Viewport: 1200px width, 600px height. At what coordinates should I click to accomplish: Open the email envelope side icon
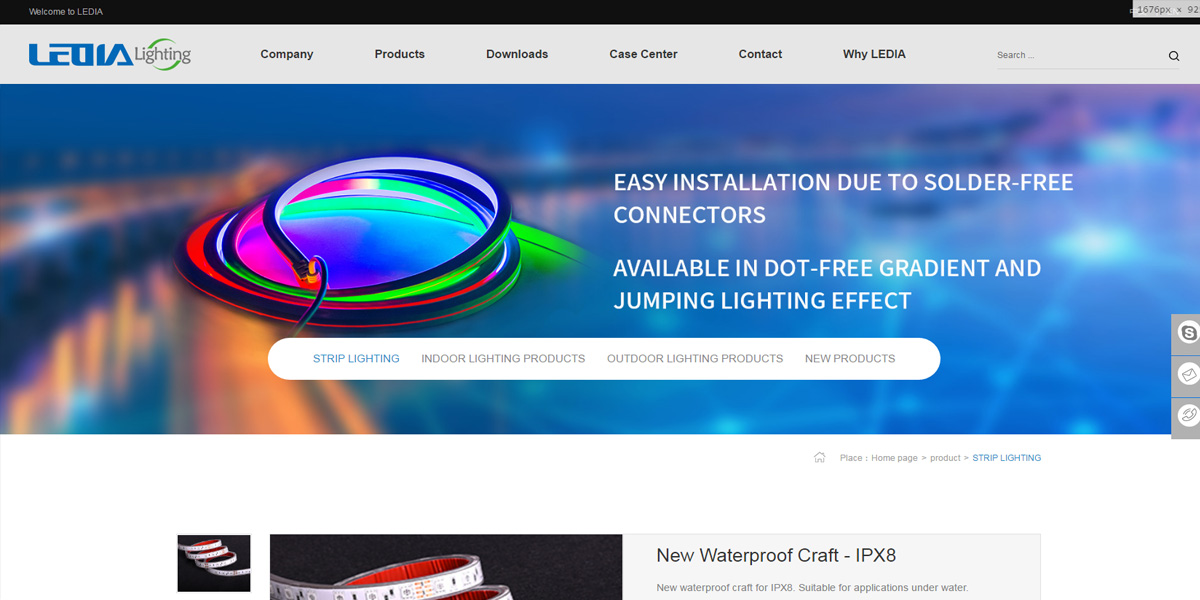point(1187,375)
